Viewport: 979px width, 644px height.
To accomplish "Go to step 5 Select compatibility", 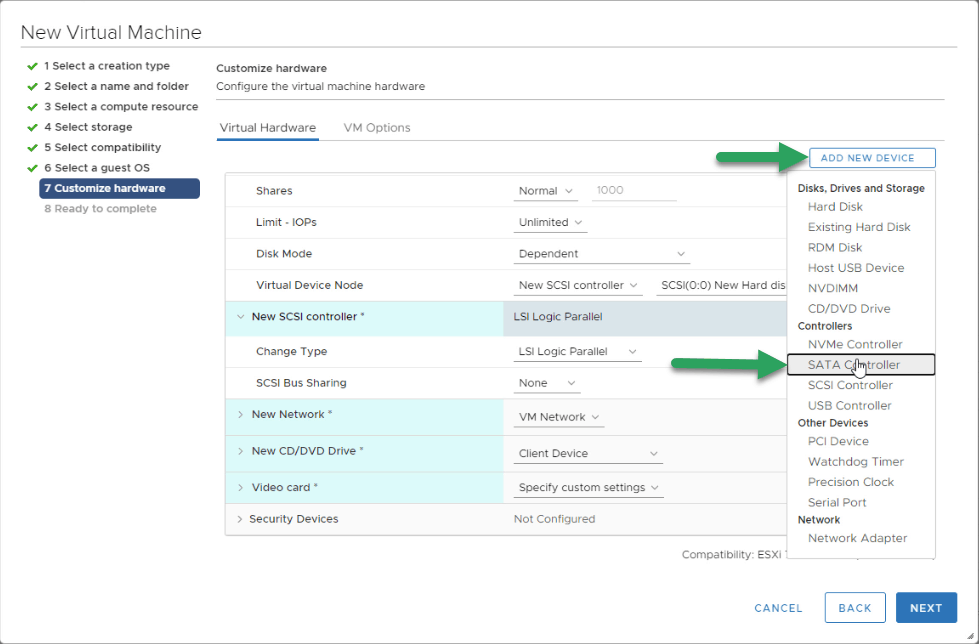I will [102, 147].
